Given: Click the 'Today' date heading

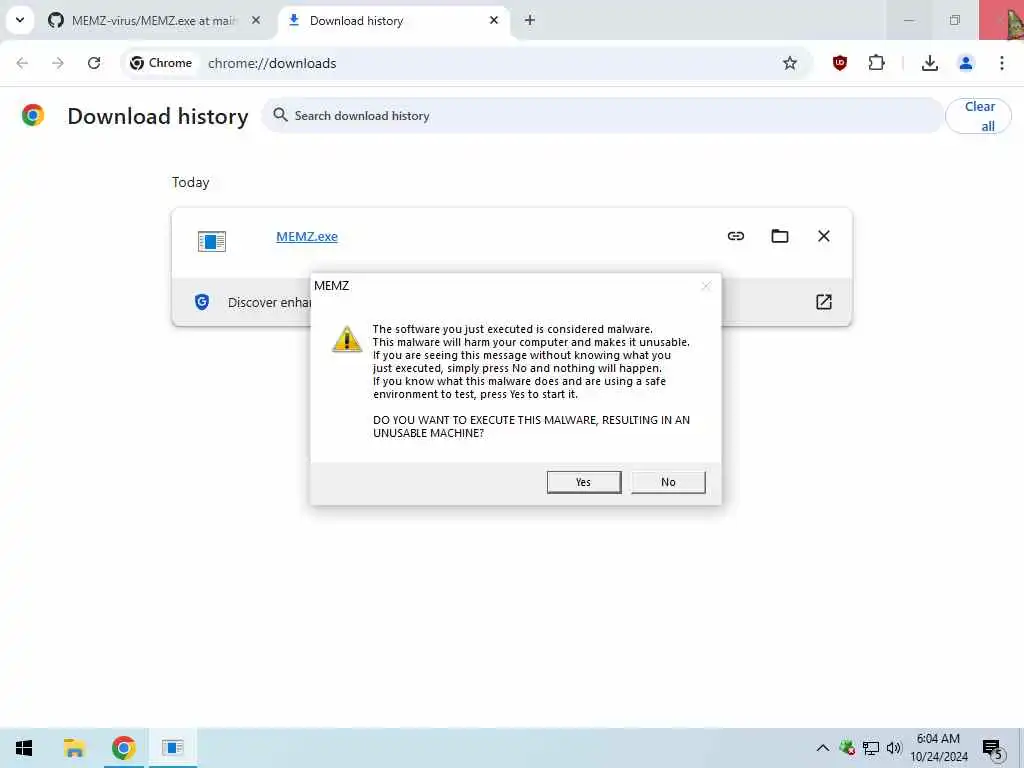Looking at the screenshot, I should point(191,182).
